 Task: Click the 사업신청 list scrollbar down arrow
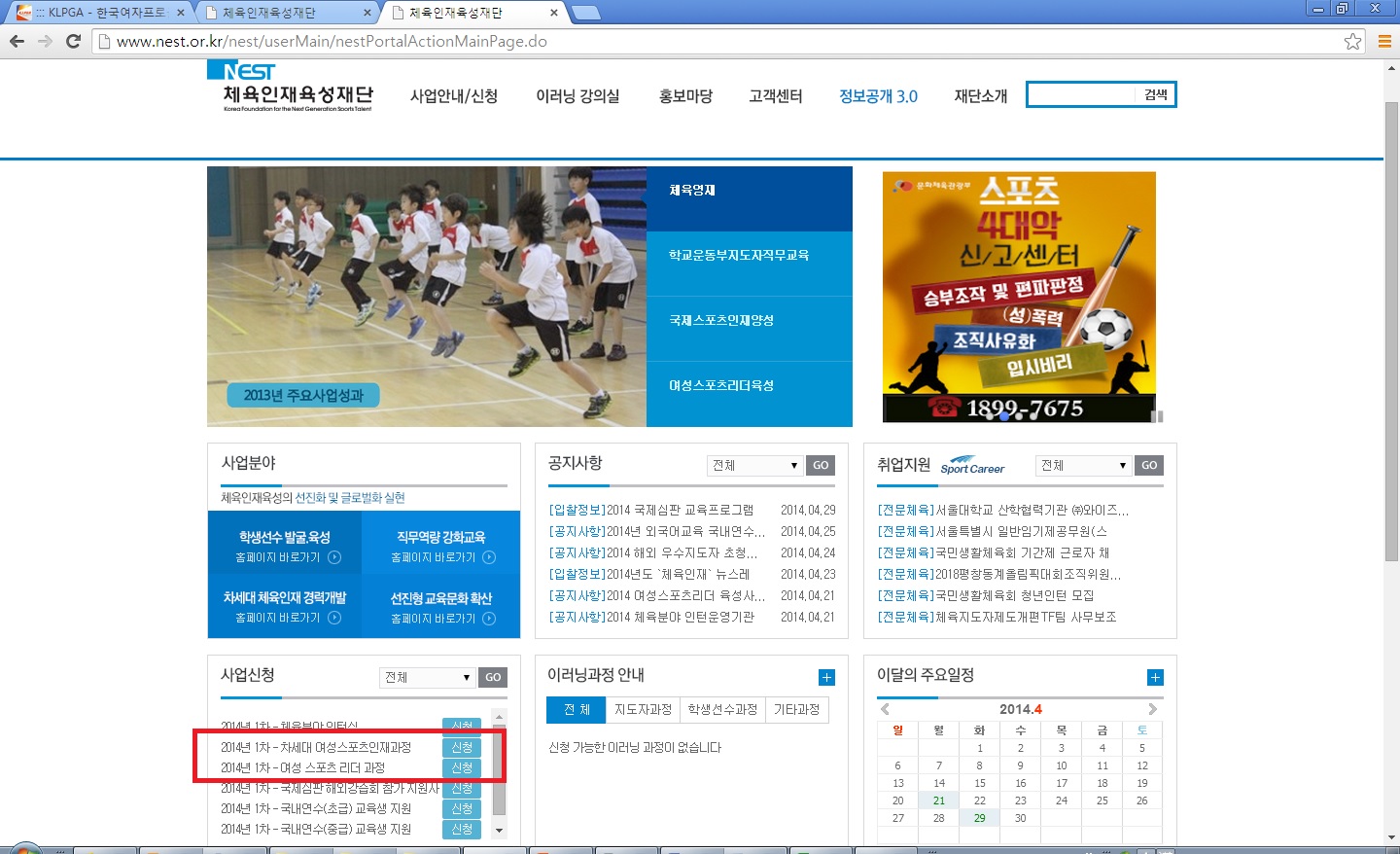(500, 830)
